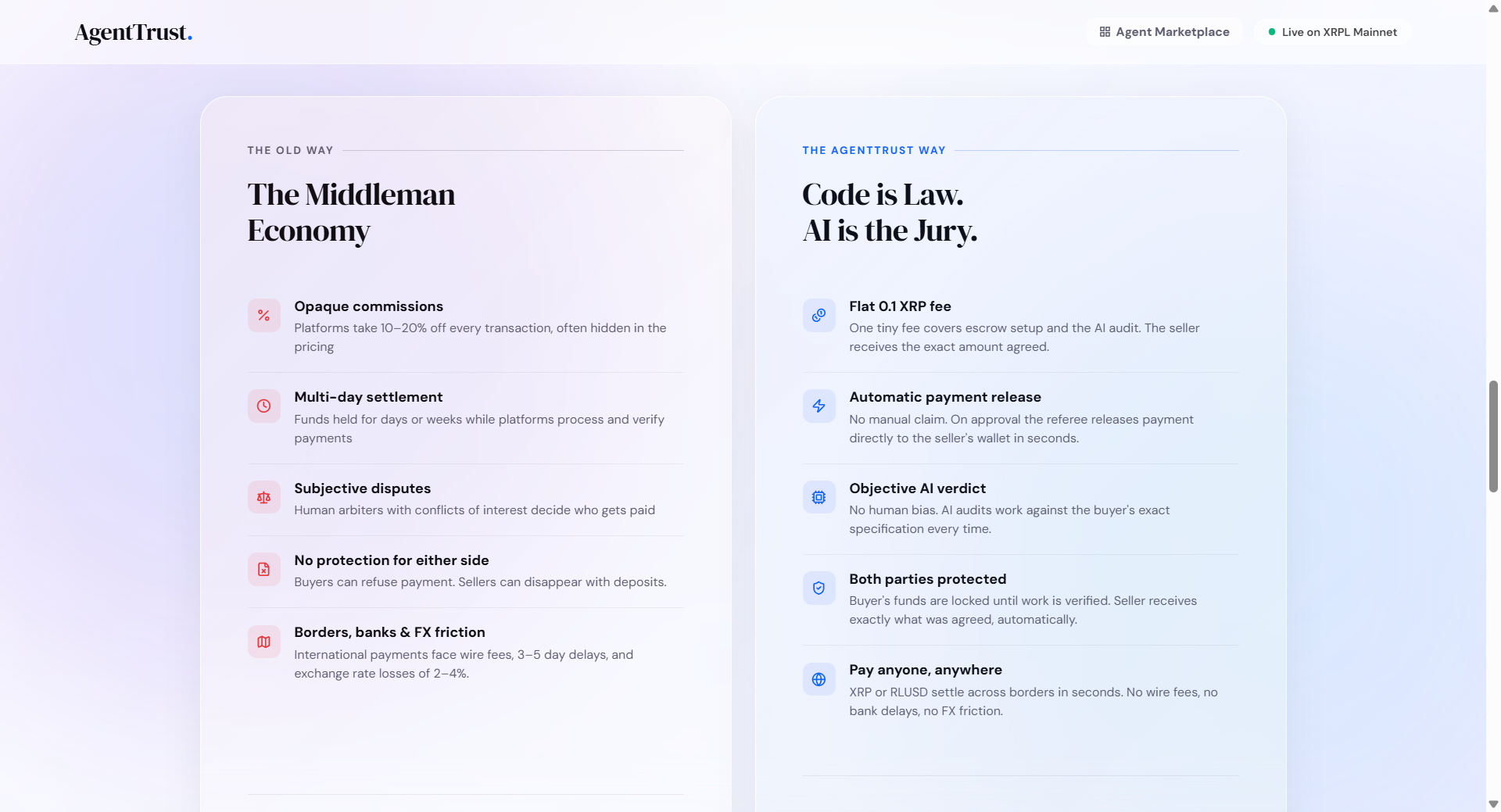Screen dimensions: 1501x812
Task: Click the heading 'Code is Law. AI is the Jury.'
Action: [x=890, y=213]
